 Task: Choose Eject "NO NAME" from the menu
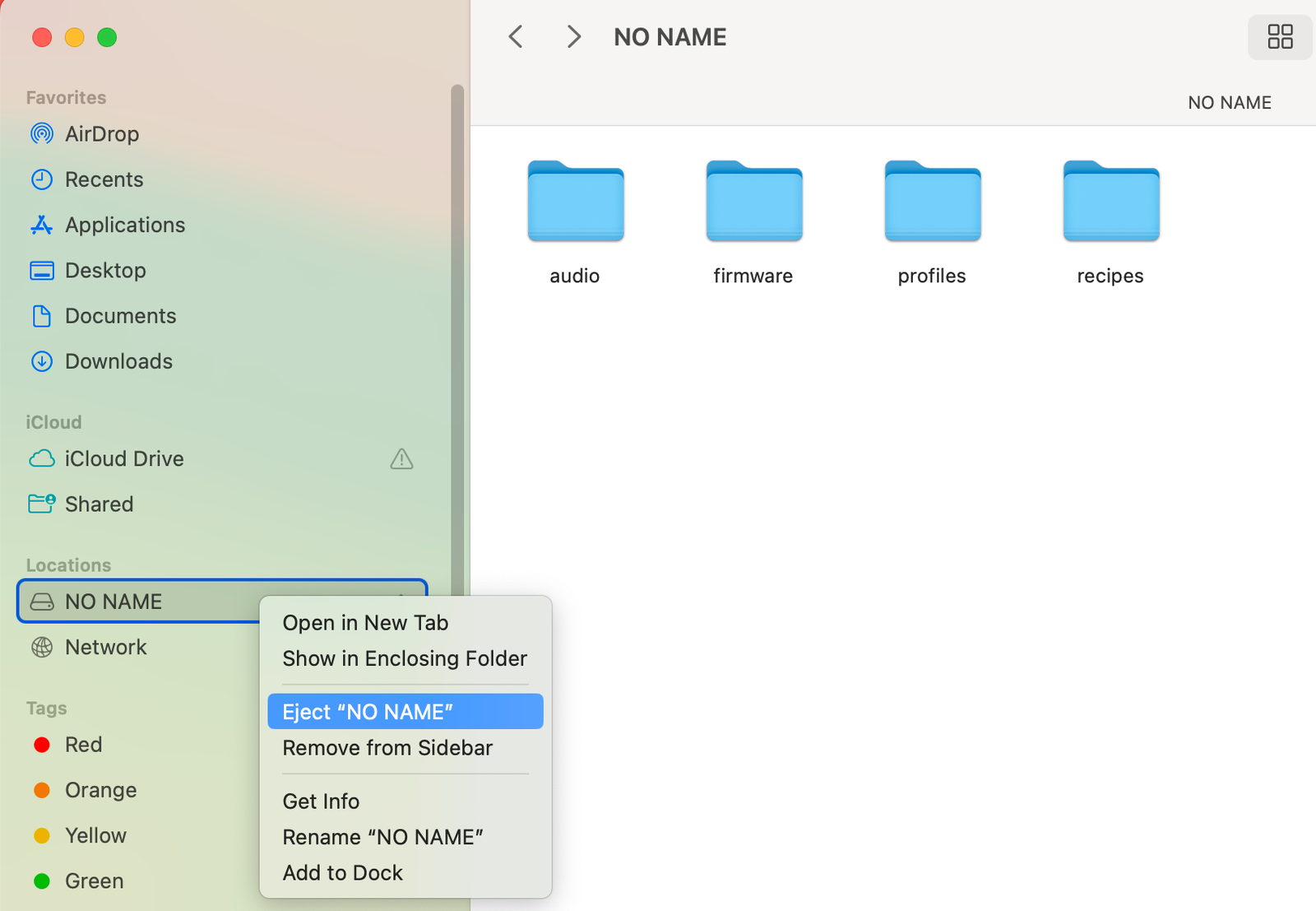405,712
